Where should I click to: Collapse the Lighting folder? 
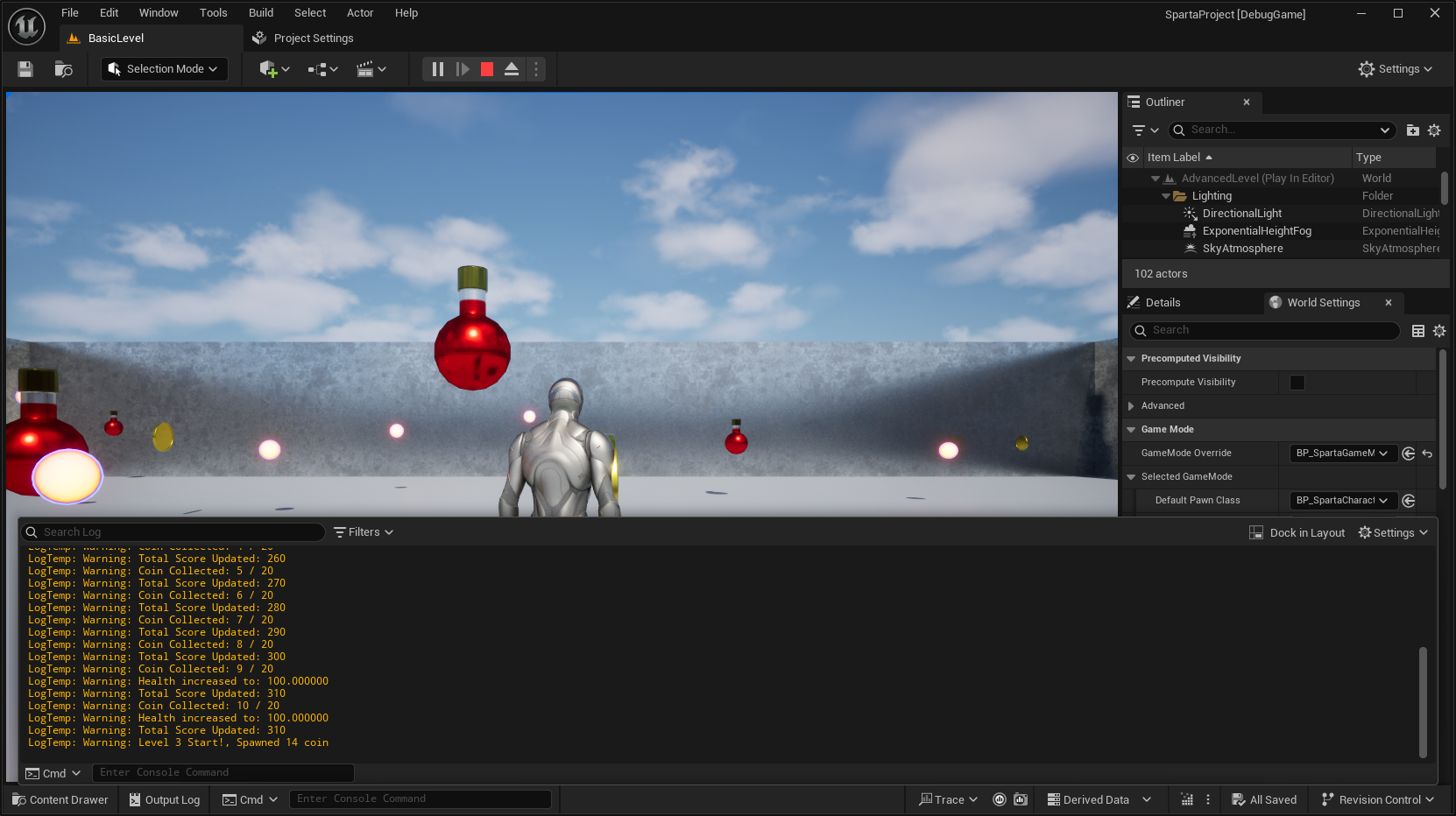point(1166,196)
